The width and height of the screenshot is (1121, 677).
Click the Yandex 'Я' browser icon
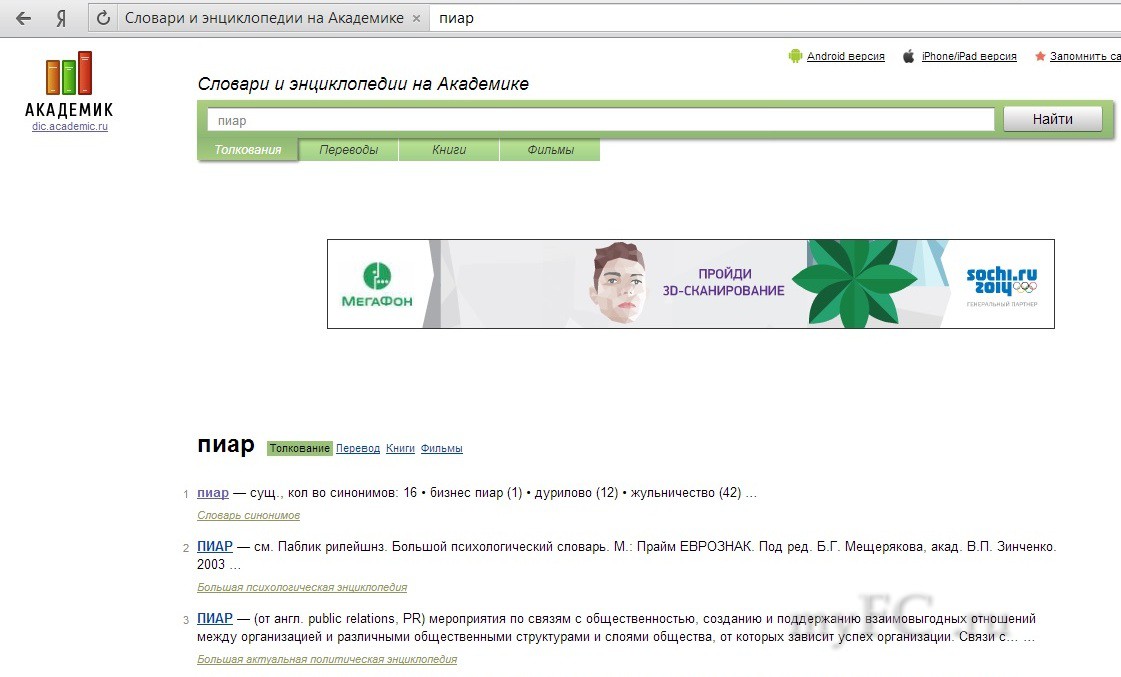(61, 19)
